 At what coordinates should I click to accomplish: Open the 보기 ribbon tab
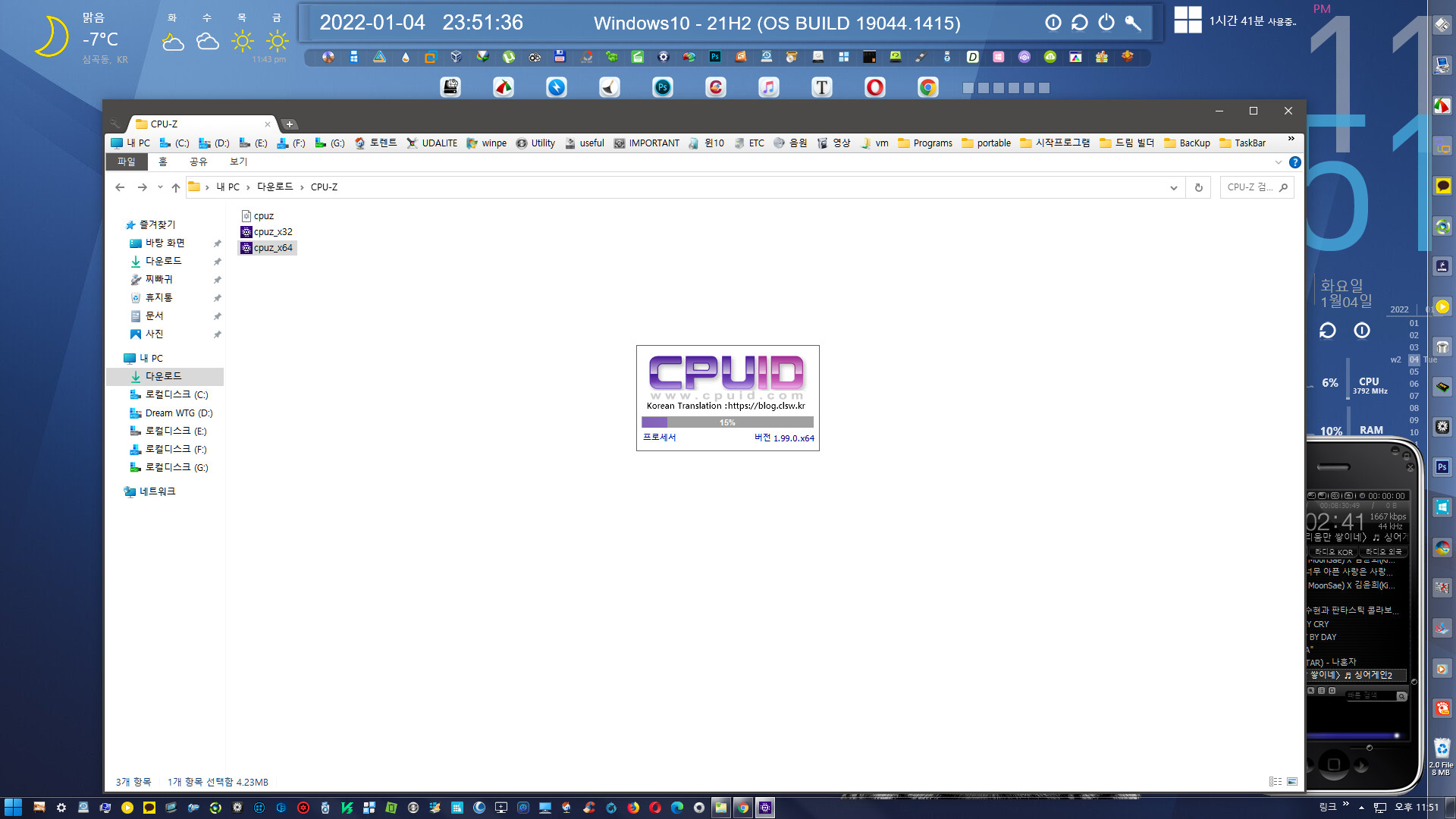pyautogui.click(x=238, y=162)
